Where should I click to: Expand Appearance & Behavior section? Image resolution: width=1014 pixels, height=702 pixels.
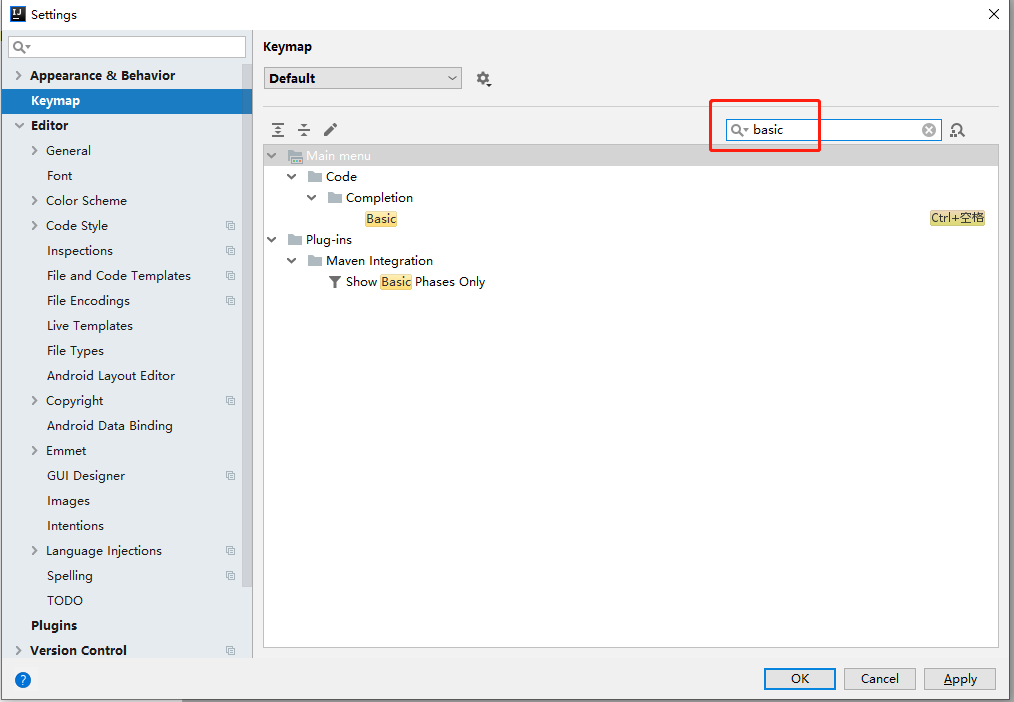point(18,76)
